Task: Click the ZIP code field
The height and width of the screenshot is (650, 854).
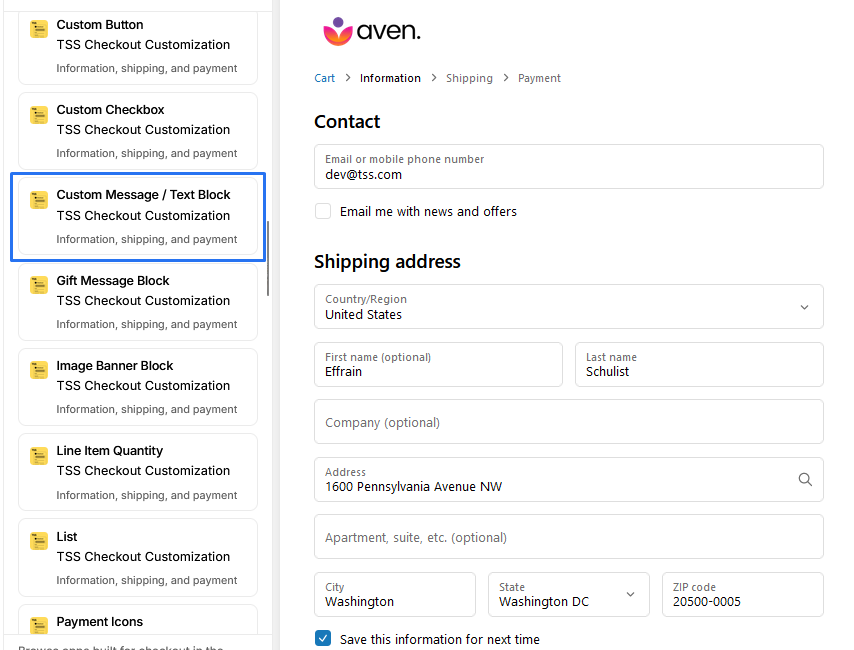Action: (742, 595)
